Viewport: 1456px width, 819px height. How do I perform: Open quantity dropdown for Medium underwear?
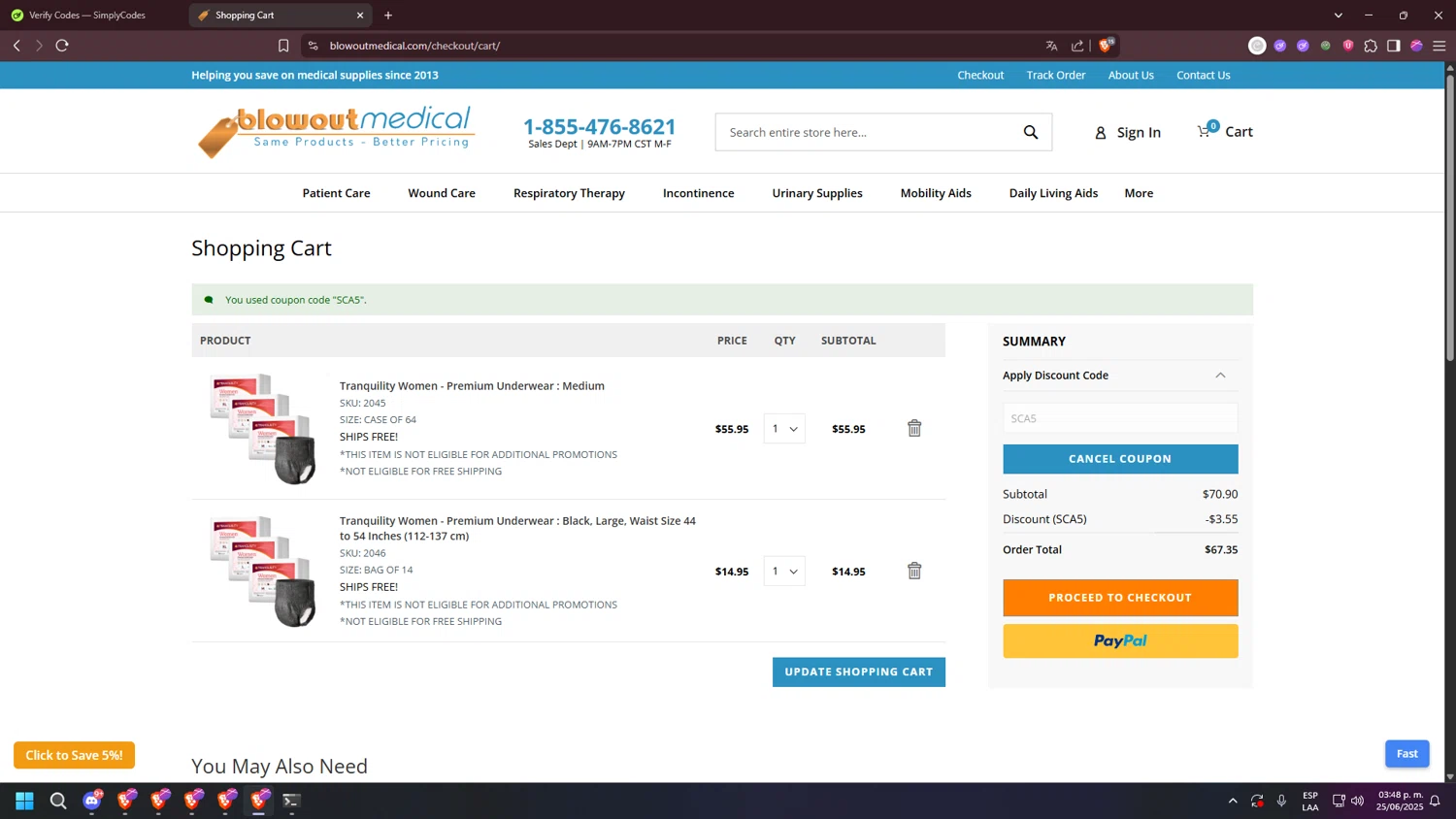coord(784,429)
